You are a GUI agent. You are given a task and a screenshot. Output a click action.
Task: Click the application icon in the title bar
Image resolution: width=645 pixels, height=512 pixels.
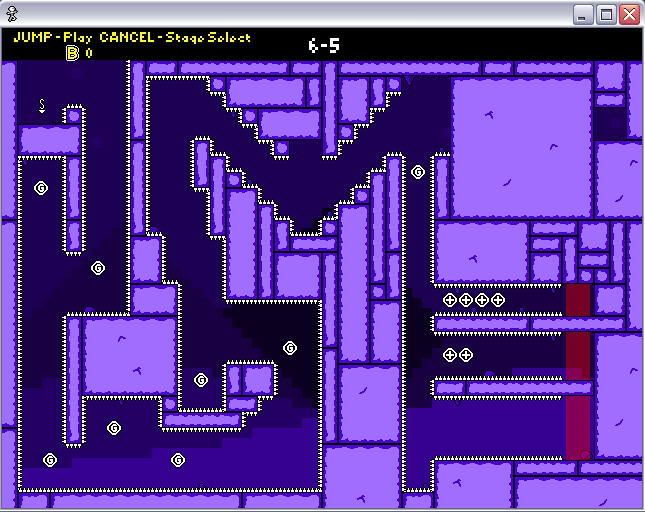coord(13,13)
